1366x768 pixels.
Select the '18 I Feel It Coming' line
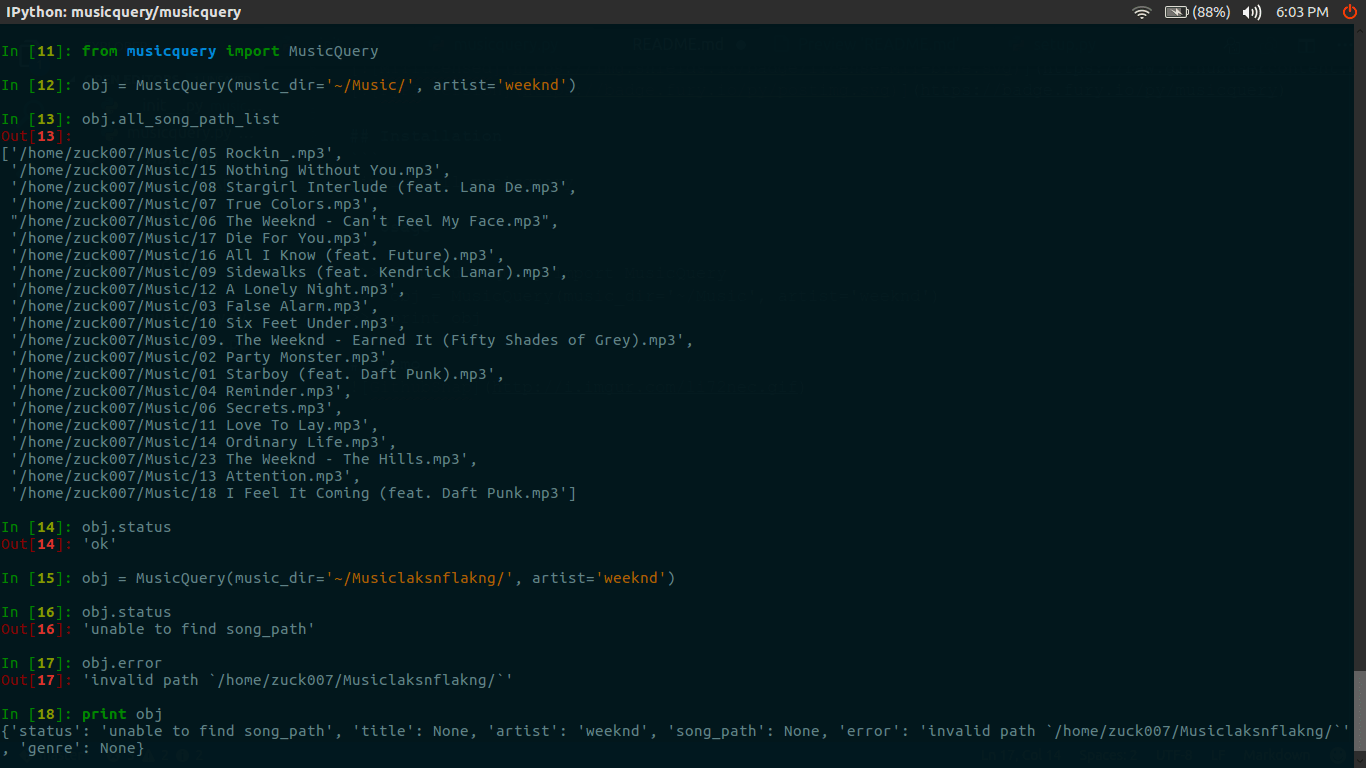[294, 493]
